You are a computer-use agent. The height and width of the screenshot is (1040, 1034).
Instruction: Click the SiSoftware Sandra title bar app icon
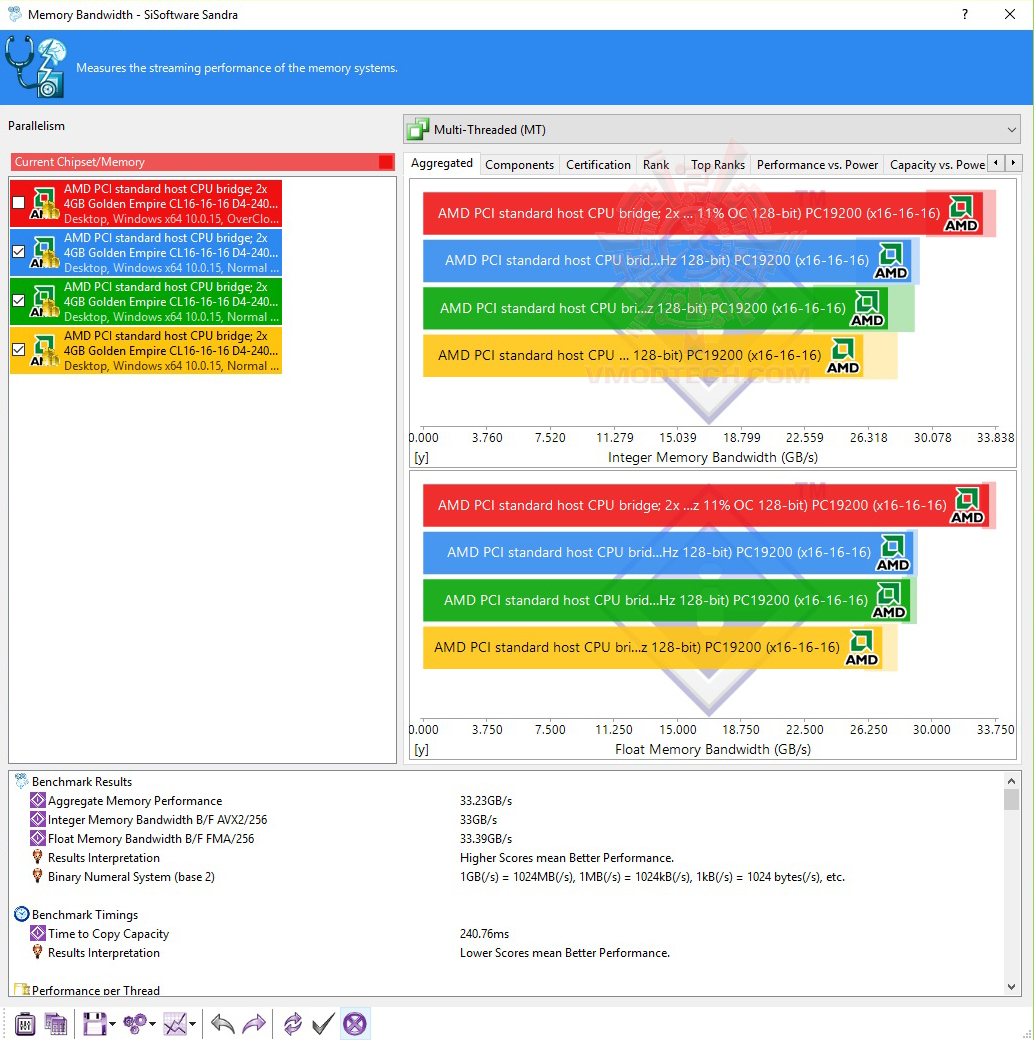coord(15,14)
